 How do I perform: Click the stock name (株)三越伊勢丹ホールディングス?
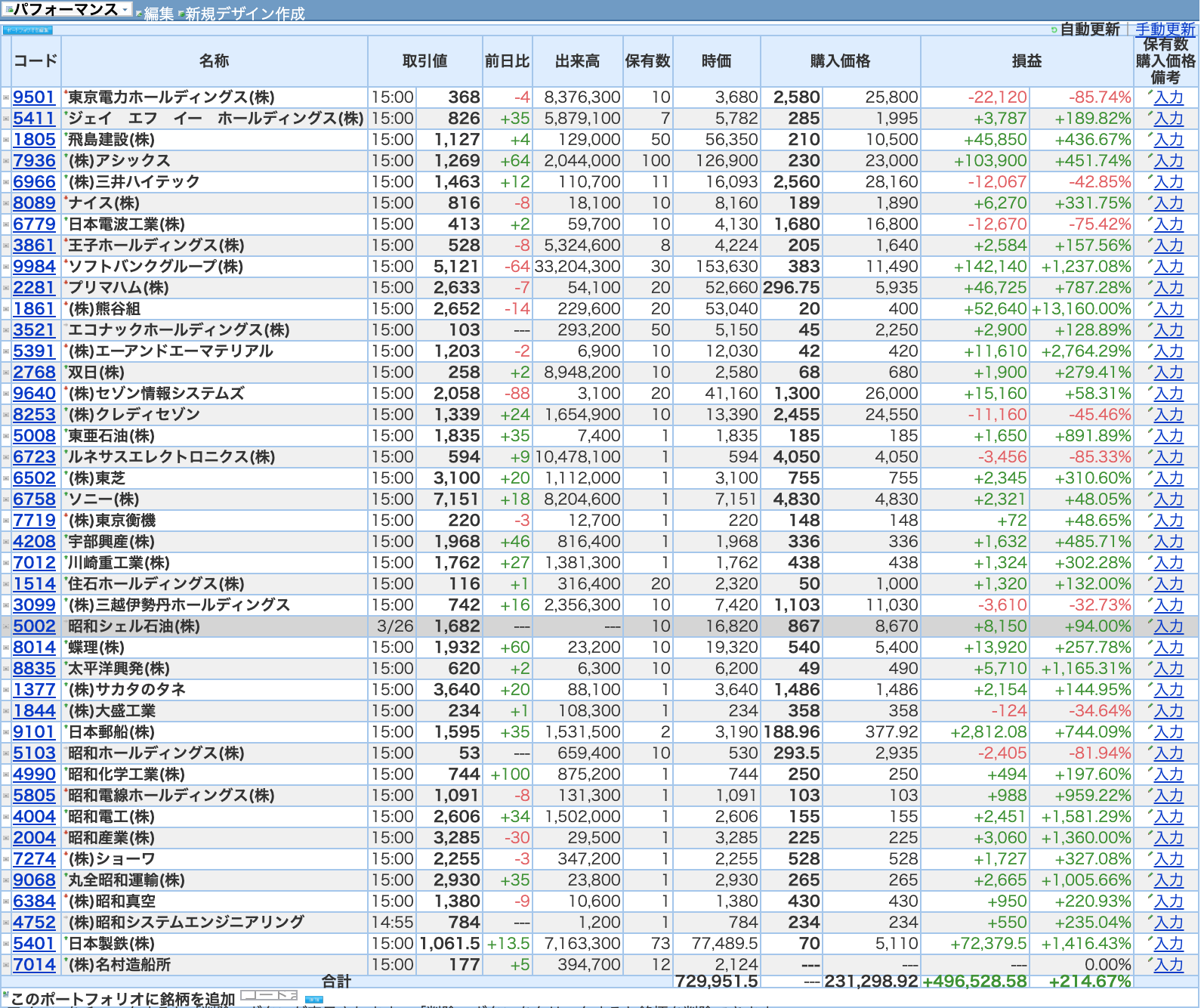click(x=179, y=605)
